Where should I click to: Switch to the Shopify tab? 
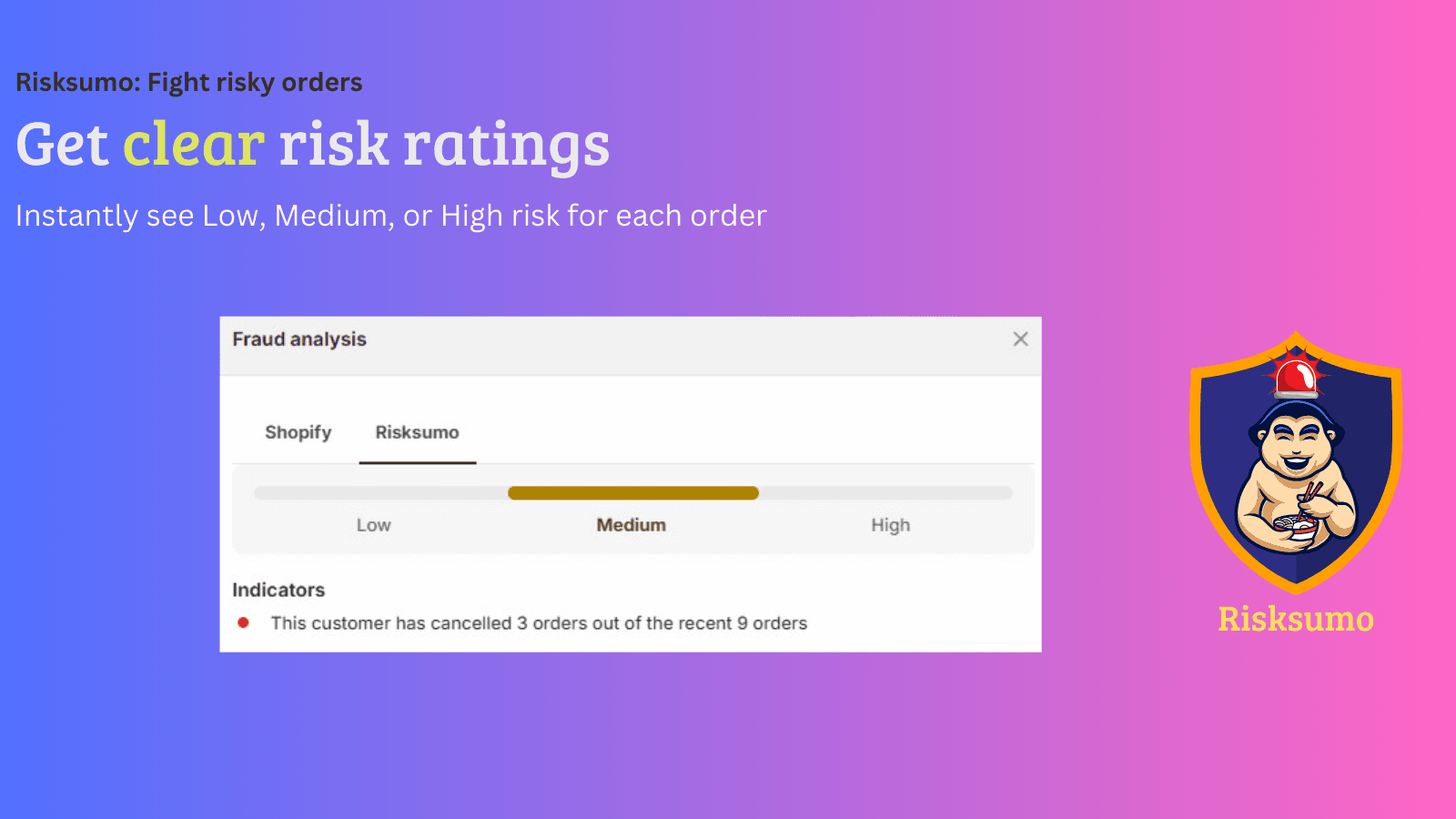point(298,432)
